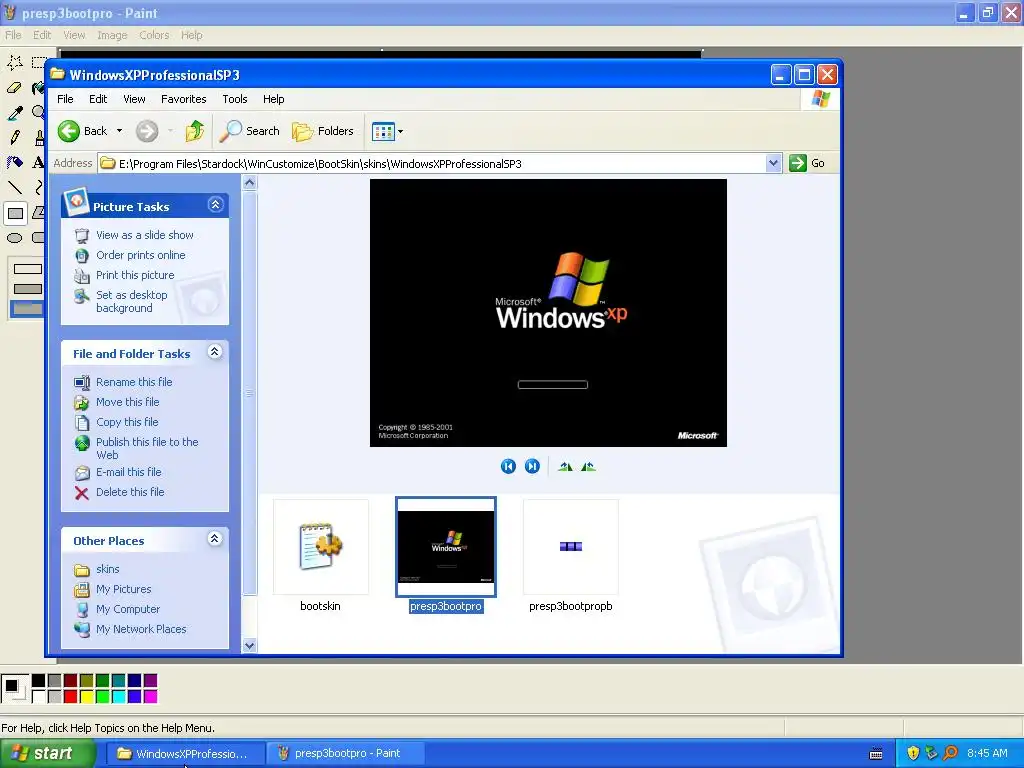The image size is (1024, 768).
Task: Pick the red swatch in Paint palette
Action: pyautogui.click(x=71, y=697)
